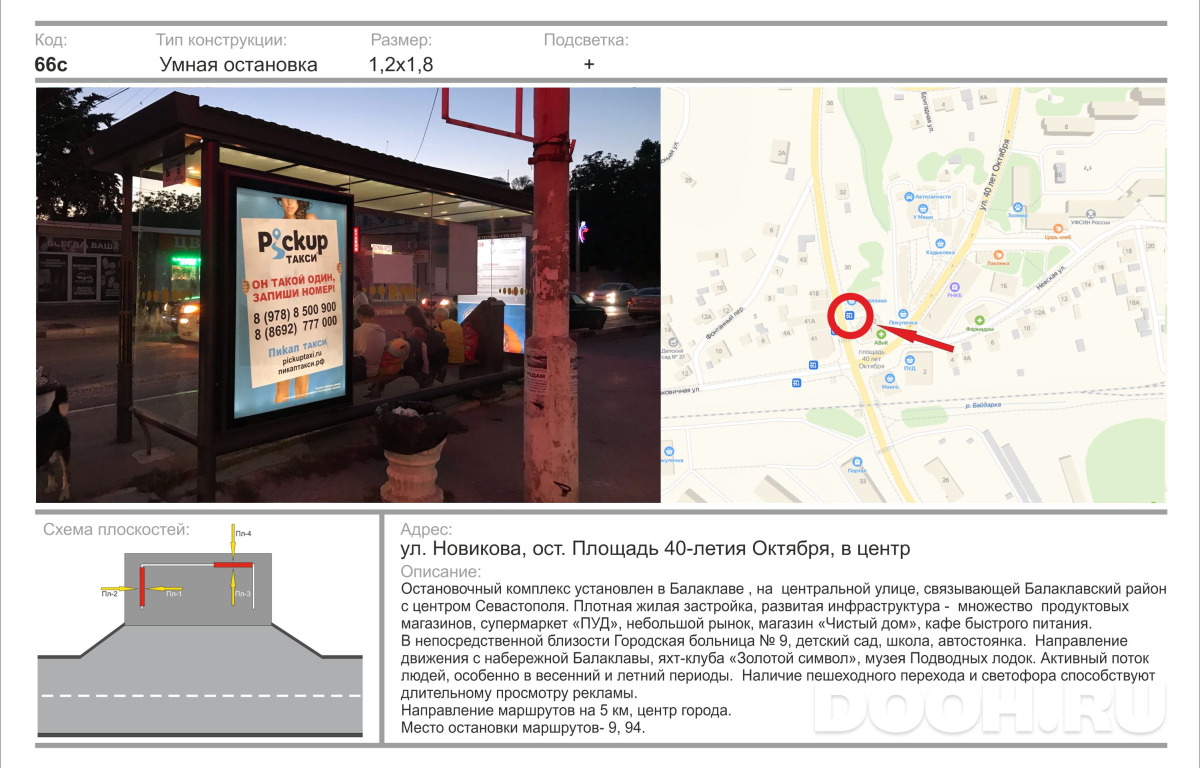The image size is (1200, 768).
Task: Click the Умная остановка construction type value
Action: click(x=239, y=65)
